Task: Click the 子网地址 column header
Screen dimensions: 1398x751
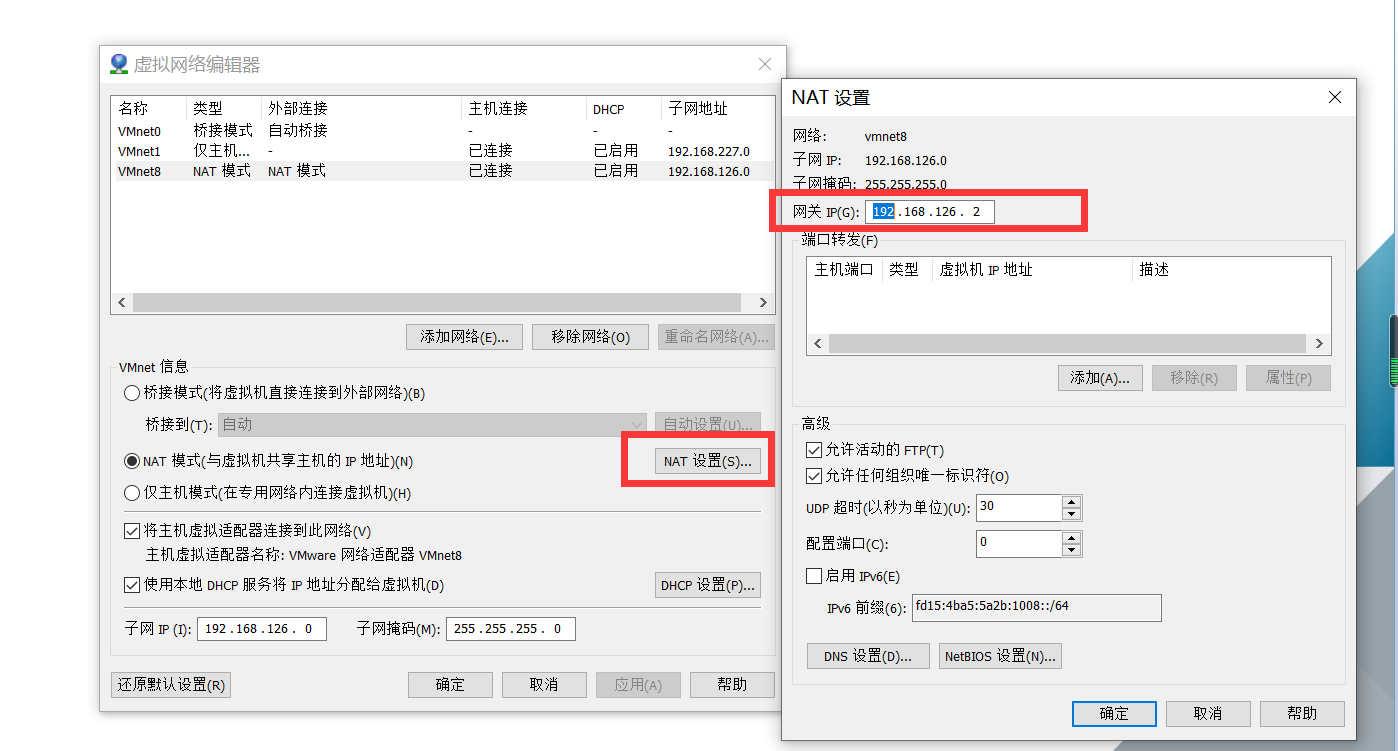Action: pyautogui.click(x=717, y=109)
